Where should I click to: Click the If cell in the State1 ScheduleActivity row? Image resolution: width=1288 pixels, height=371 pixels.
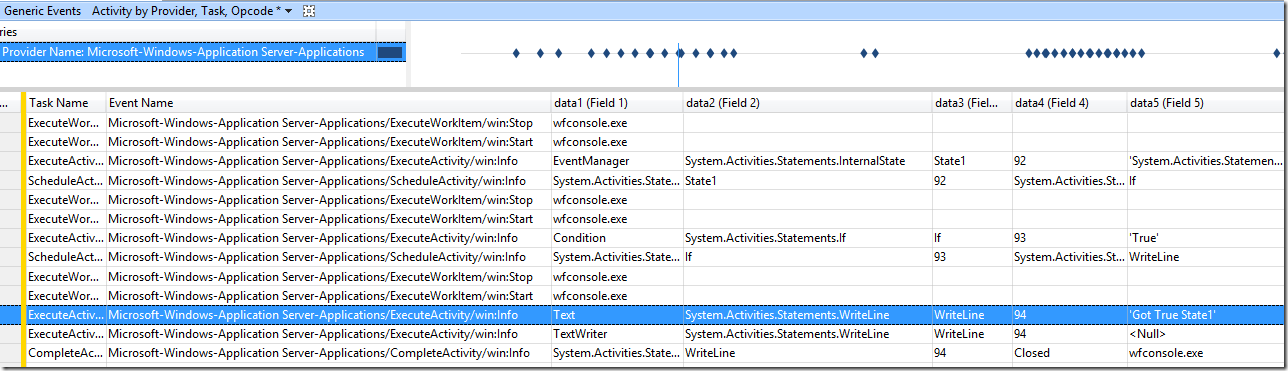[x=1207, y=180]
